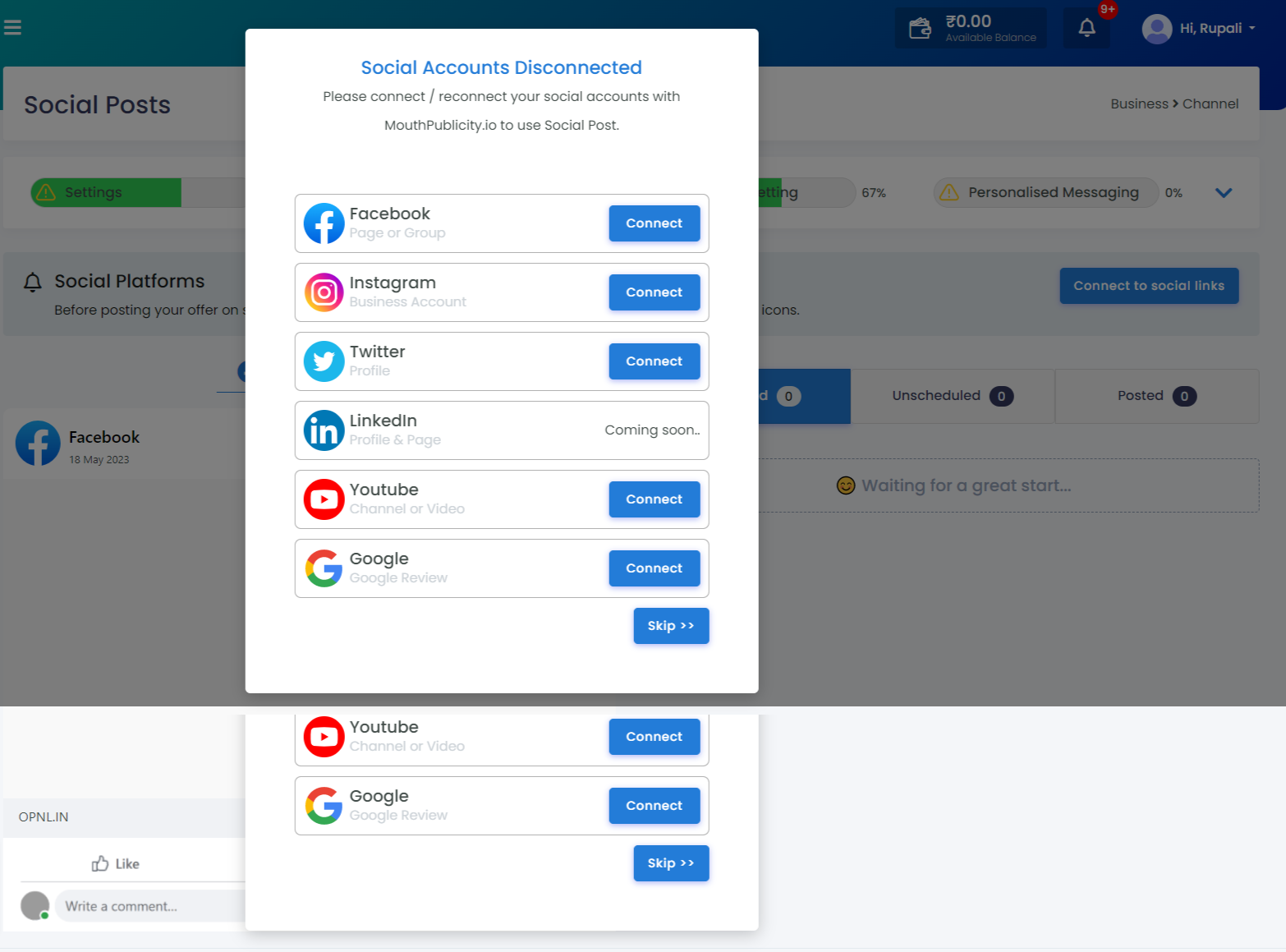Screen dimensions: 1286x952
Task: Click the 'Available Balance' label
Action: (991, 38)
